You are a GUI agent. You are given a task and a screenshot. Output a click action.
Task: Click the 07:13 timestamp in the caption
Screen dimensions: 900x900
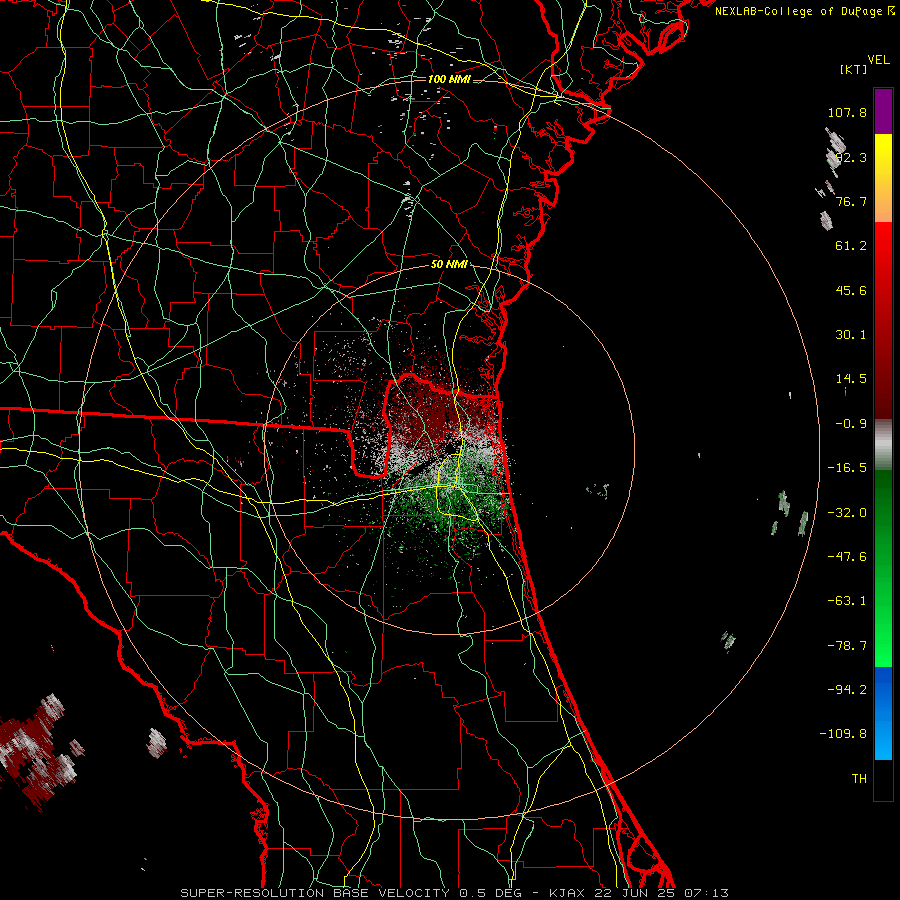coord(707,893)
